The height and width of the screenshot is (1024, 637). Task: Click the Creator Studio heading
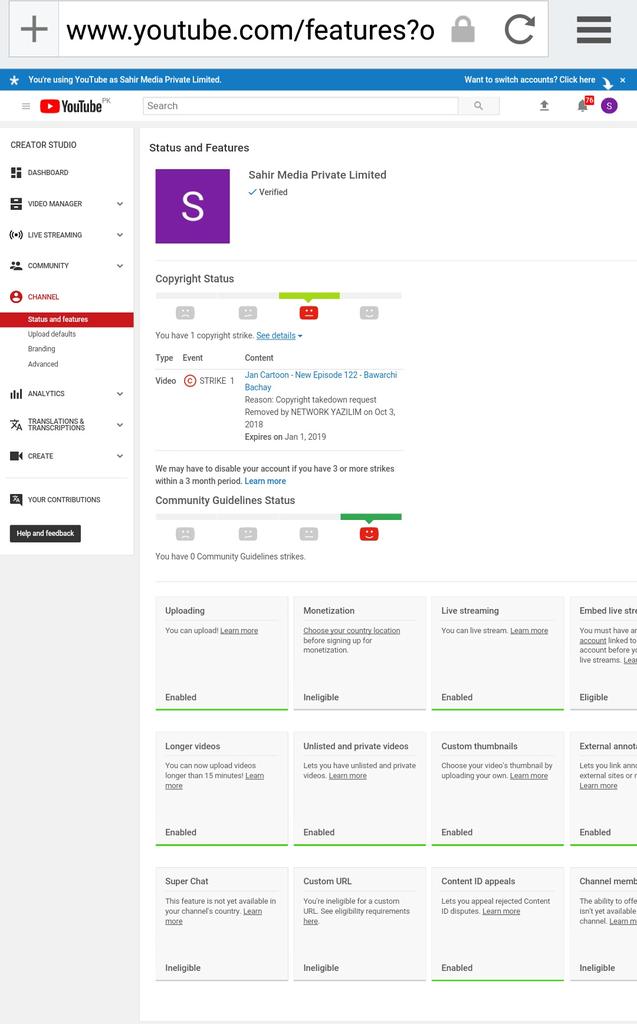point(43,145)
